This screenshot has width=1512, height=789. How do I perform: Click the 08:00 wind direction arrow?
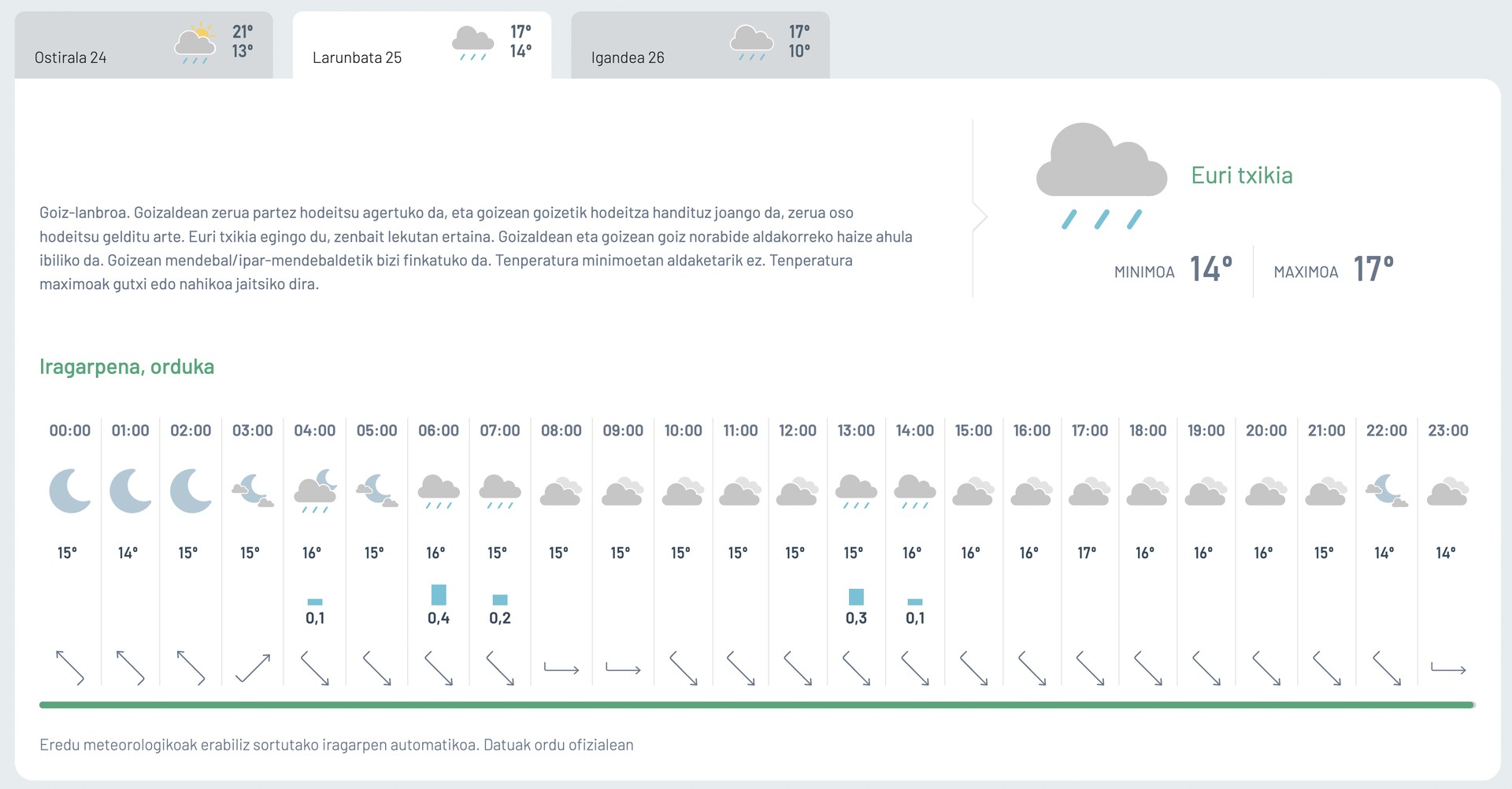561,669
